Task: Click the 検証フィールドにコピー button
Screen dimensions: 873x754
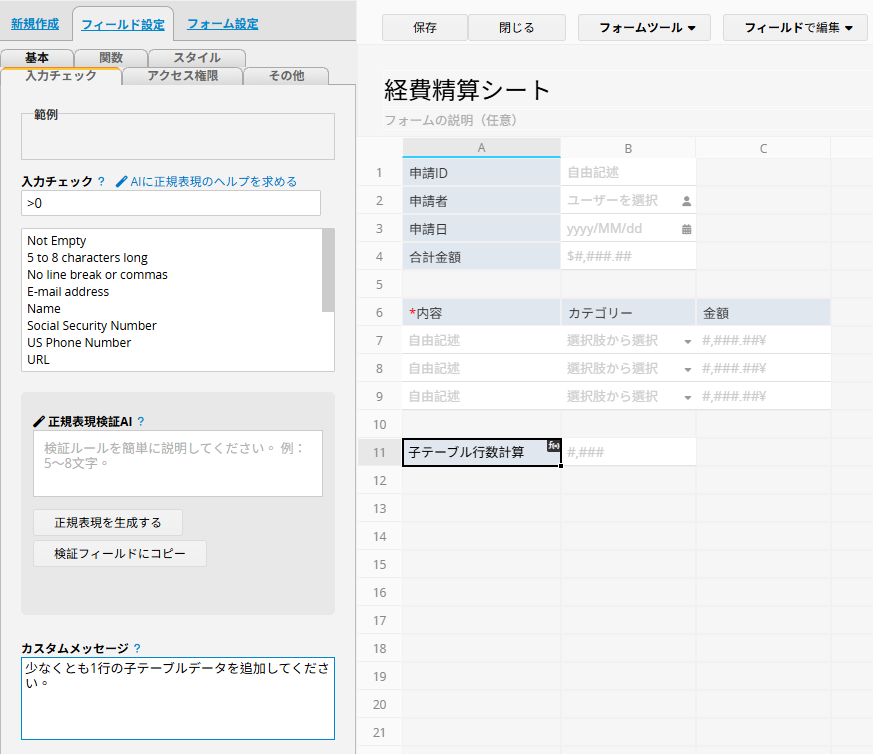Action: (120, 554)
